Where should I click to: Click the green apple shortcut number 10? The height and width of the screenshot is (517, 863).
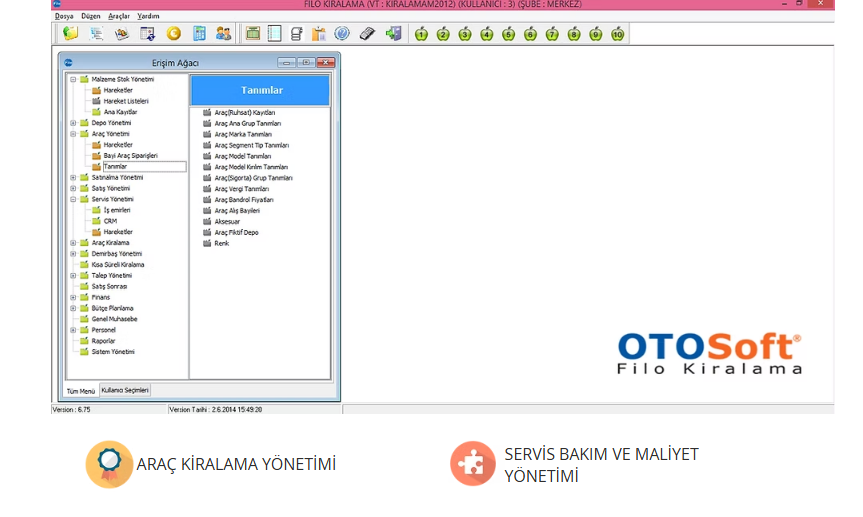tap(618, 34)
